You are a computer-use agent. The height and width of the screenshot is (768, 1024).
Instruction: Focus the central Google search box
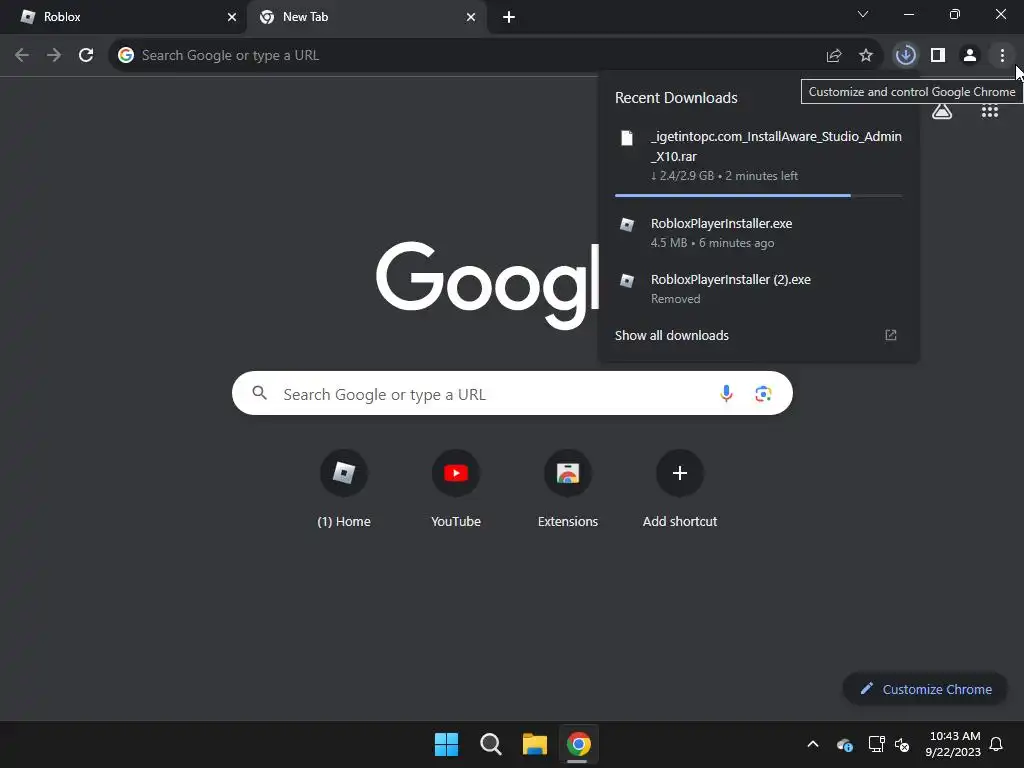512,393
